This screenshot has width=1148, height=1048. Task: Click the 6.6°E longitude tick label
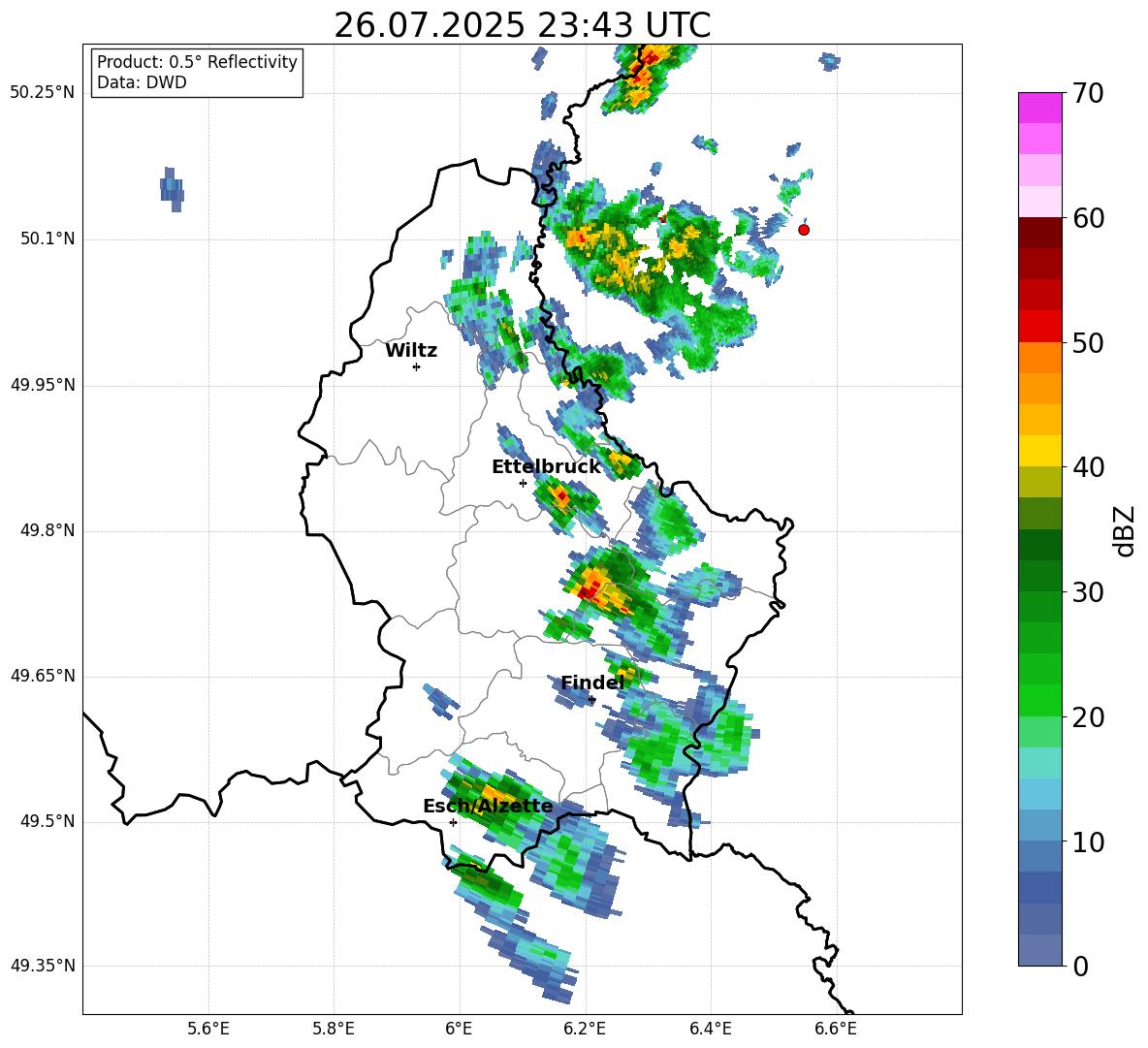pyautogui.click(x=836, y=1030)
